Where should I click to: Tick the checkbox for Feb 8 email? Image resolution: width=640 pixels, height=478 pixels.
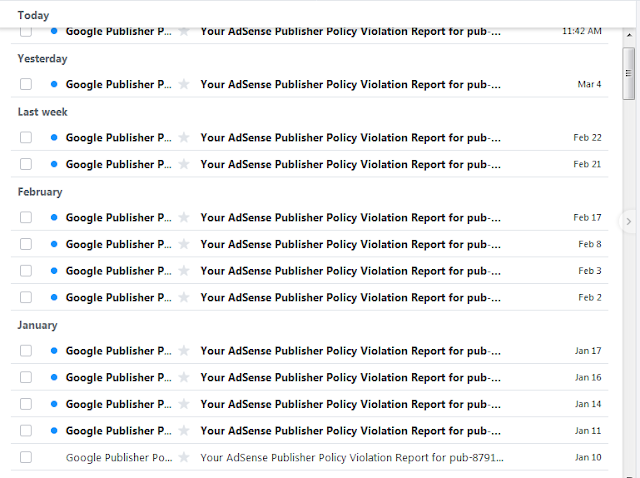click(x=26, y=244)
